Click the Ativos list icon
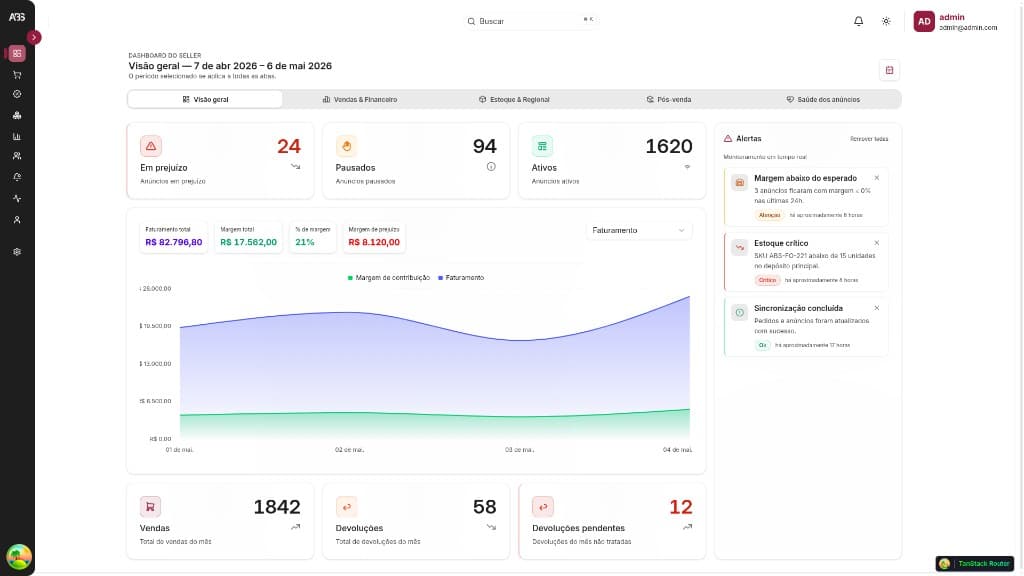The image size is (1024, 576). point(542,146)
